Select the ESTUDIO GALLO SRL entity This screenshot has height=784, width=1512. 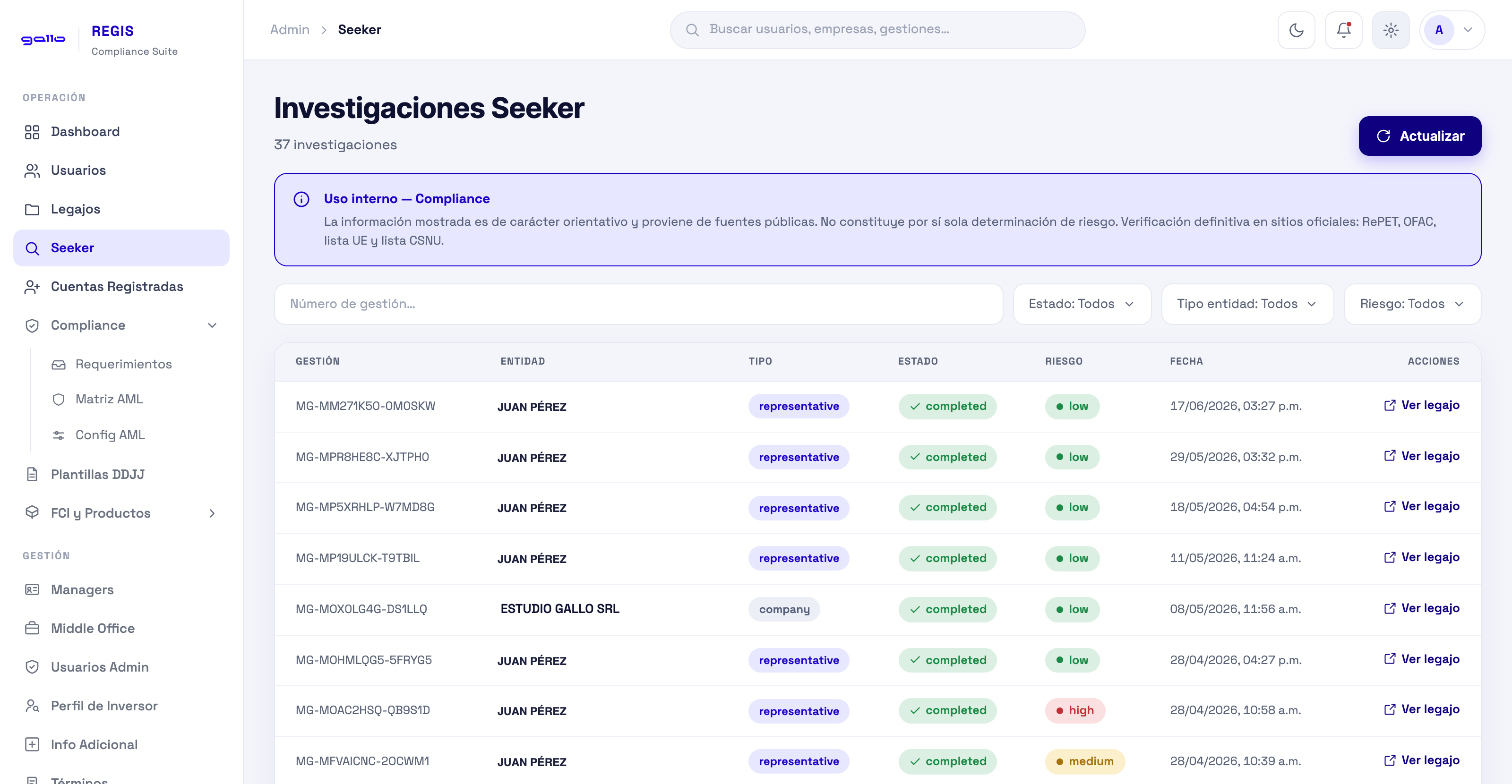pos(559,609)
